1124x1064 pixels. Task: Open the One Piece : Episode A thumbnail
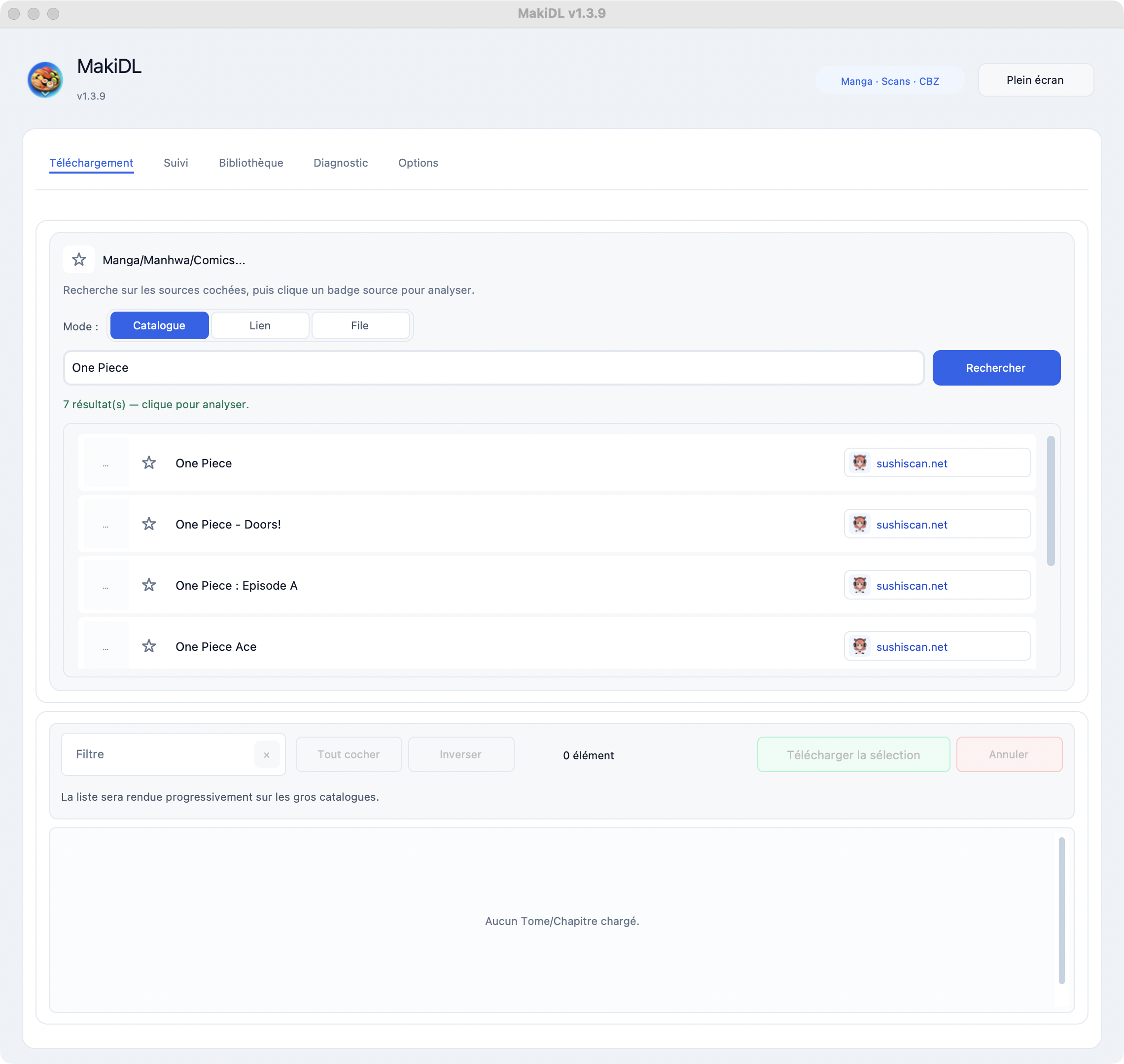(x=106, y=585)
